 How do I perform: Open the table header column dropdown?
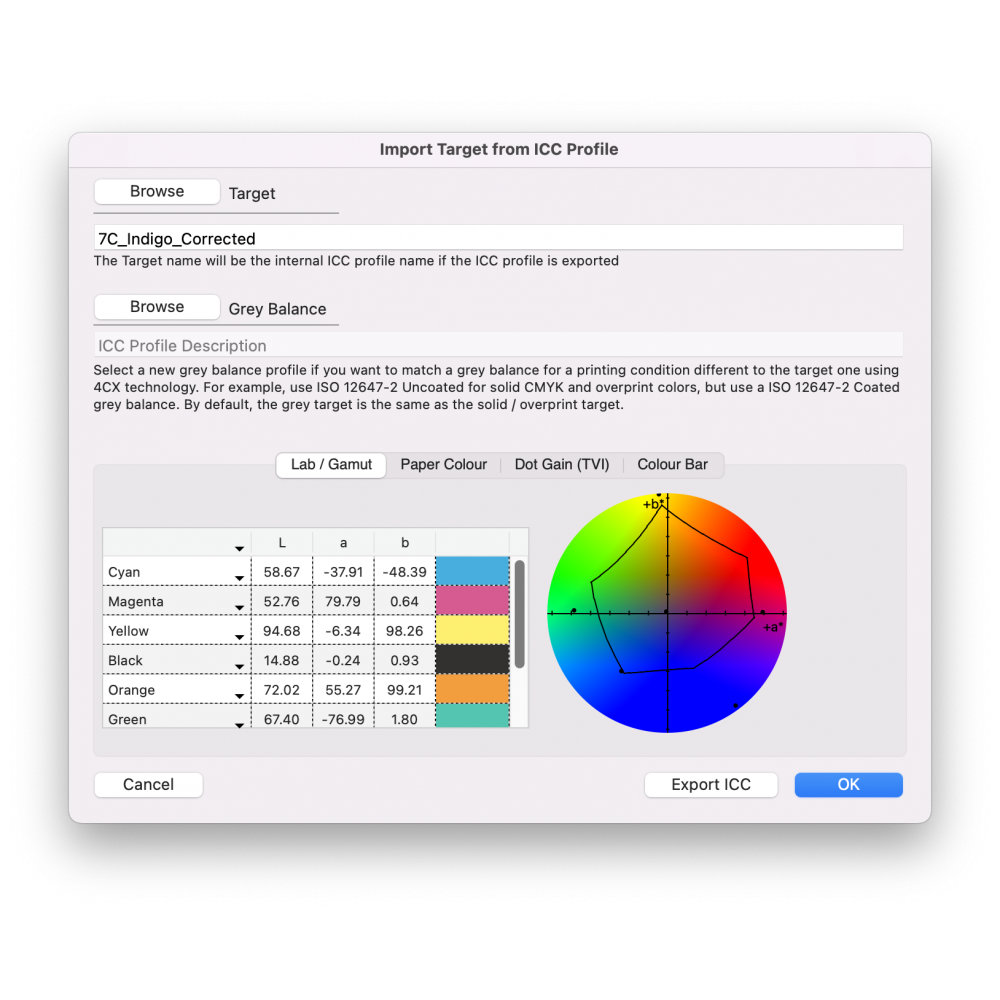[240, 548]
